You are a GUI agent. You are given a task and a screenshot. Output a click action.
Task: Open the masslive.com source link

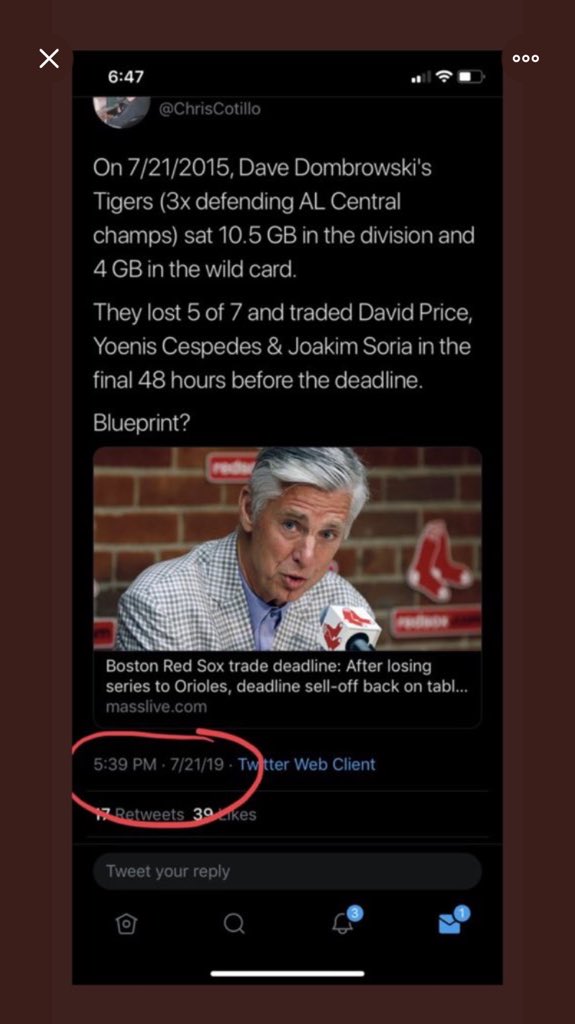(156, 707)
